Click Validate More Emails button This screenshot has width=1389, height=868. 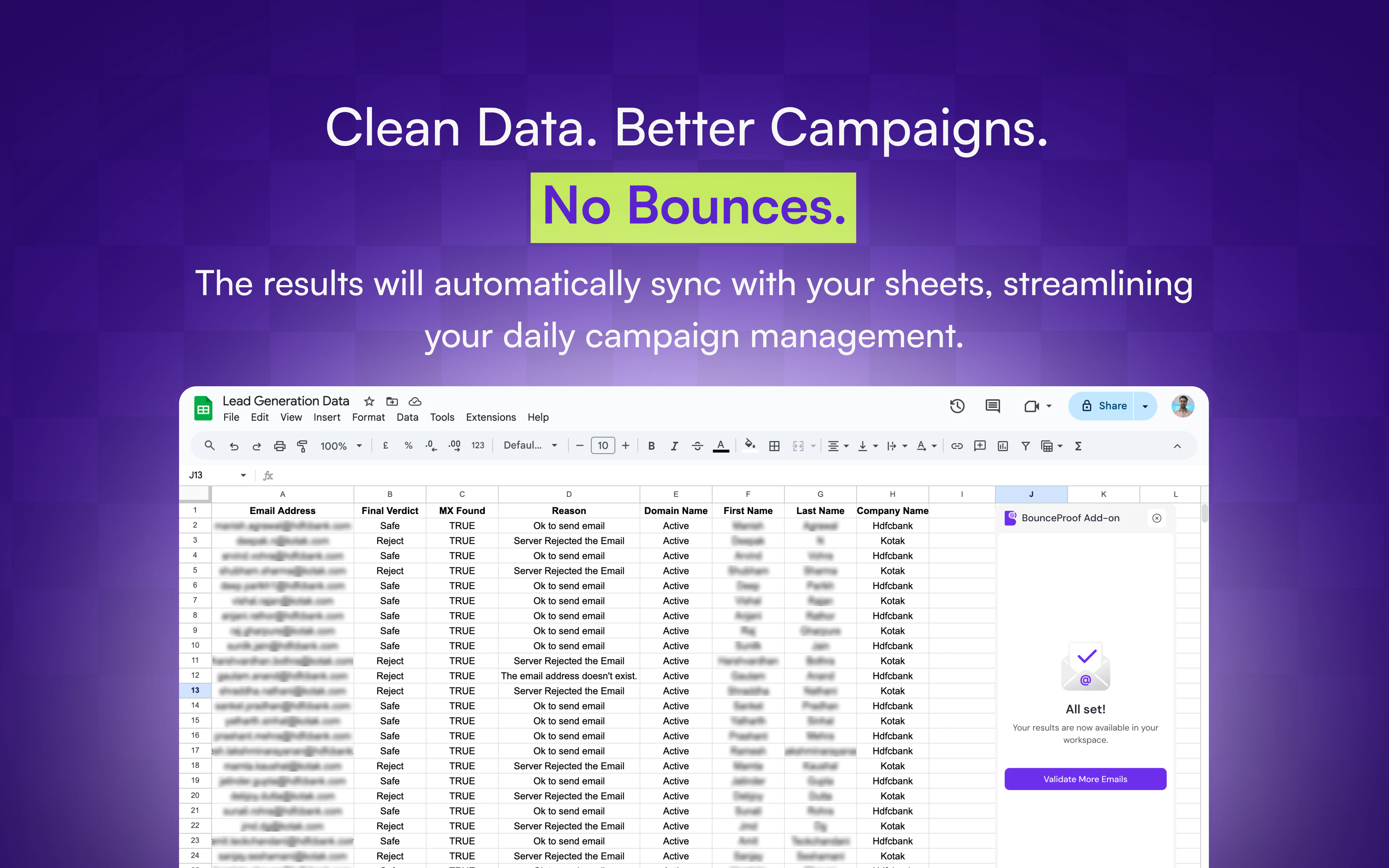click(x=1085, y=779)
